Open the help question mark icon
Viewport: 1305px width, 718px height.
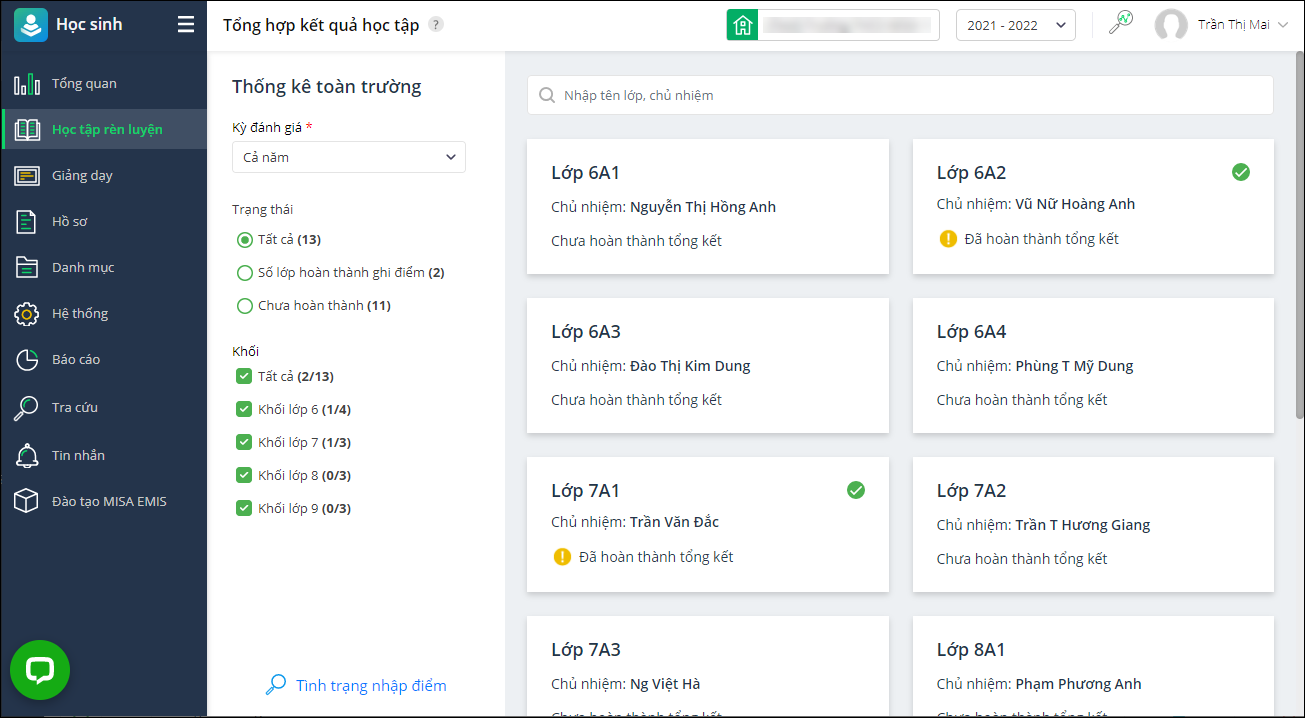pos(436,25)
